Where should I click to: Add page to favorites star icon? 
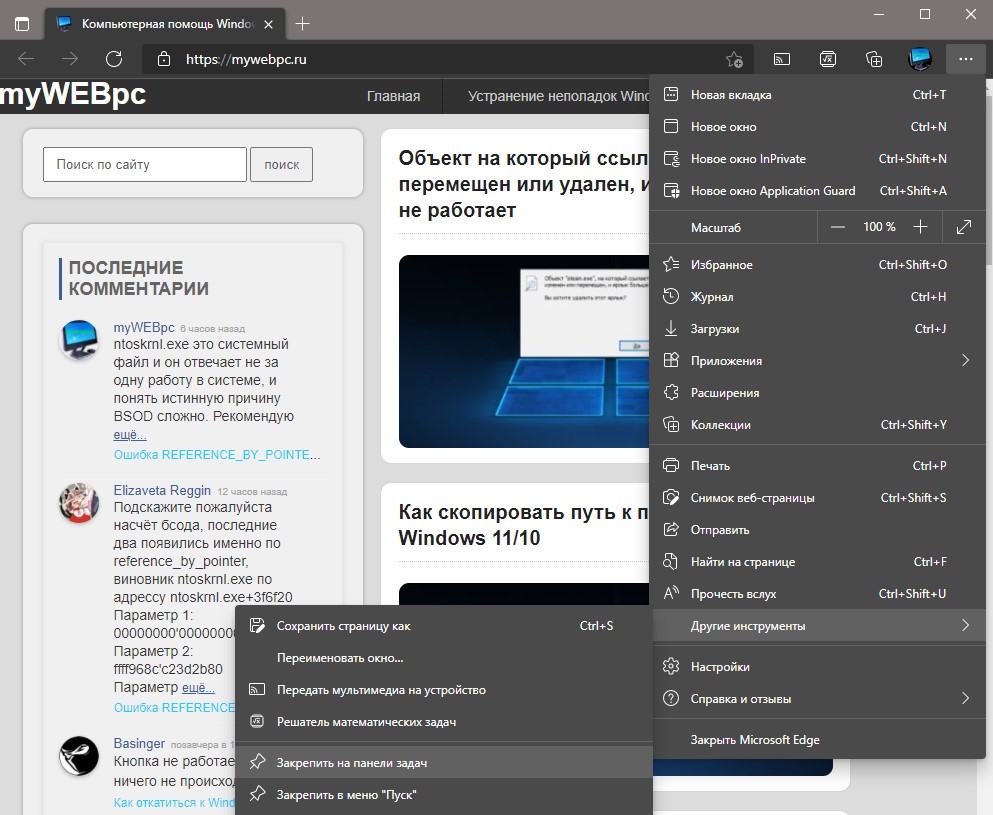[734, 60]
